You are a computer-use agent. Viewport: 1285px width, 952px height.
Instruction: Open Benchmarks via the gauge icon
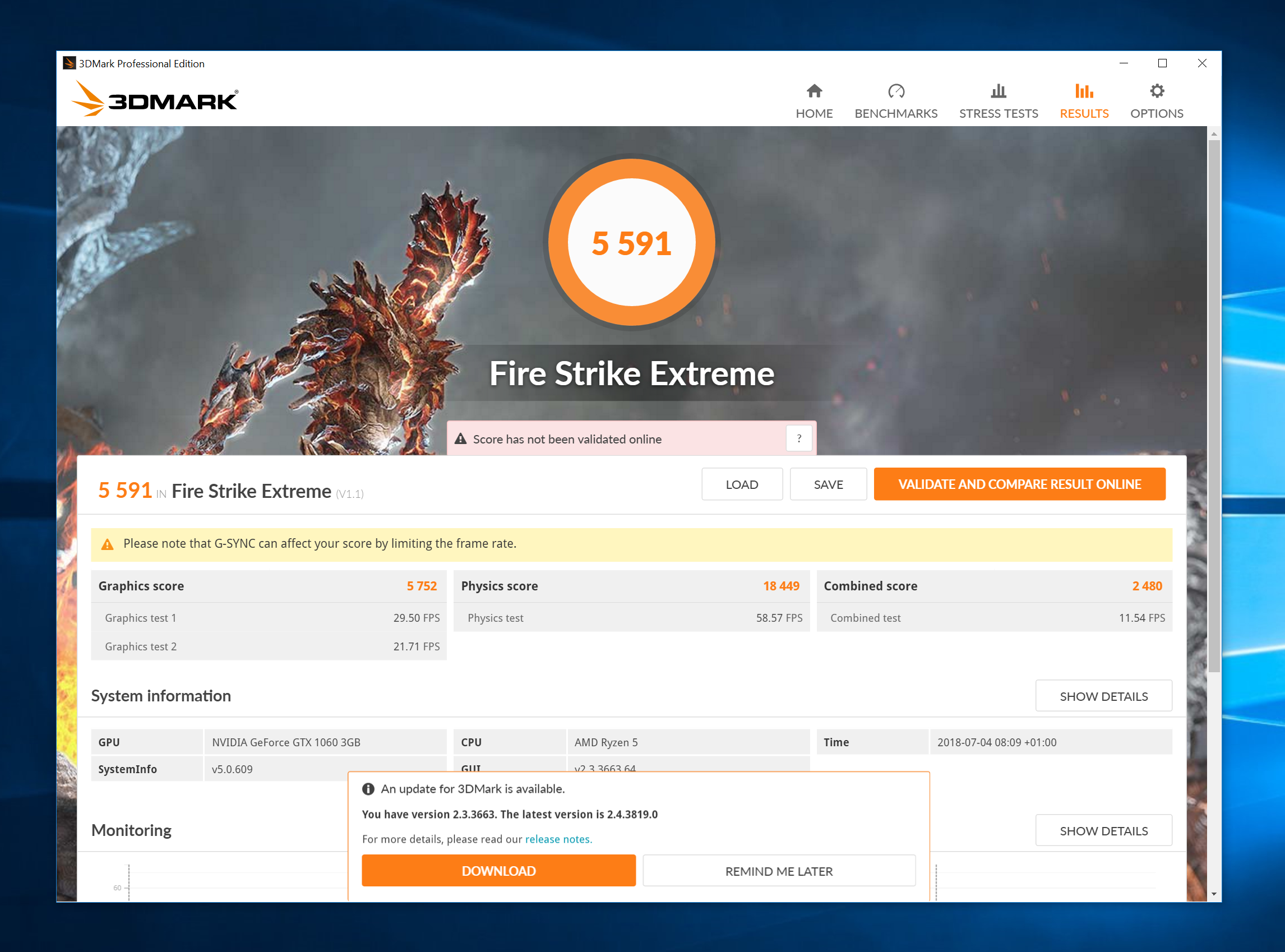coord(895,91)
